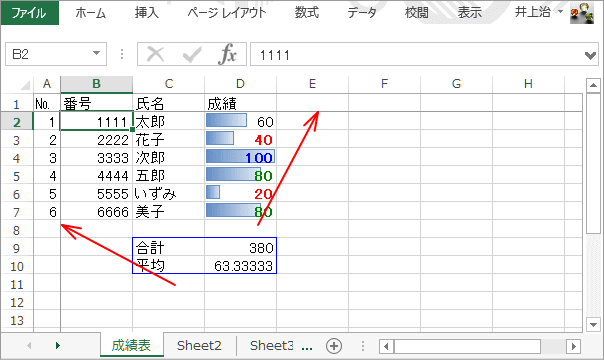Click the user account avatar picture
The width and height of the screenshot is (604, 360).
582,13
